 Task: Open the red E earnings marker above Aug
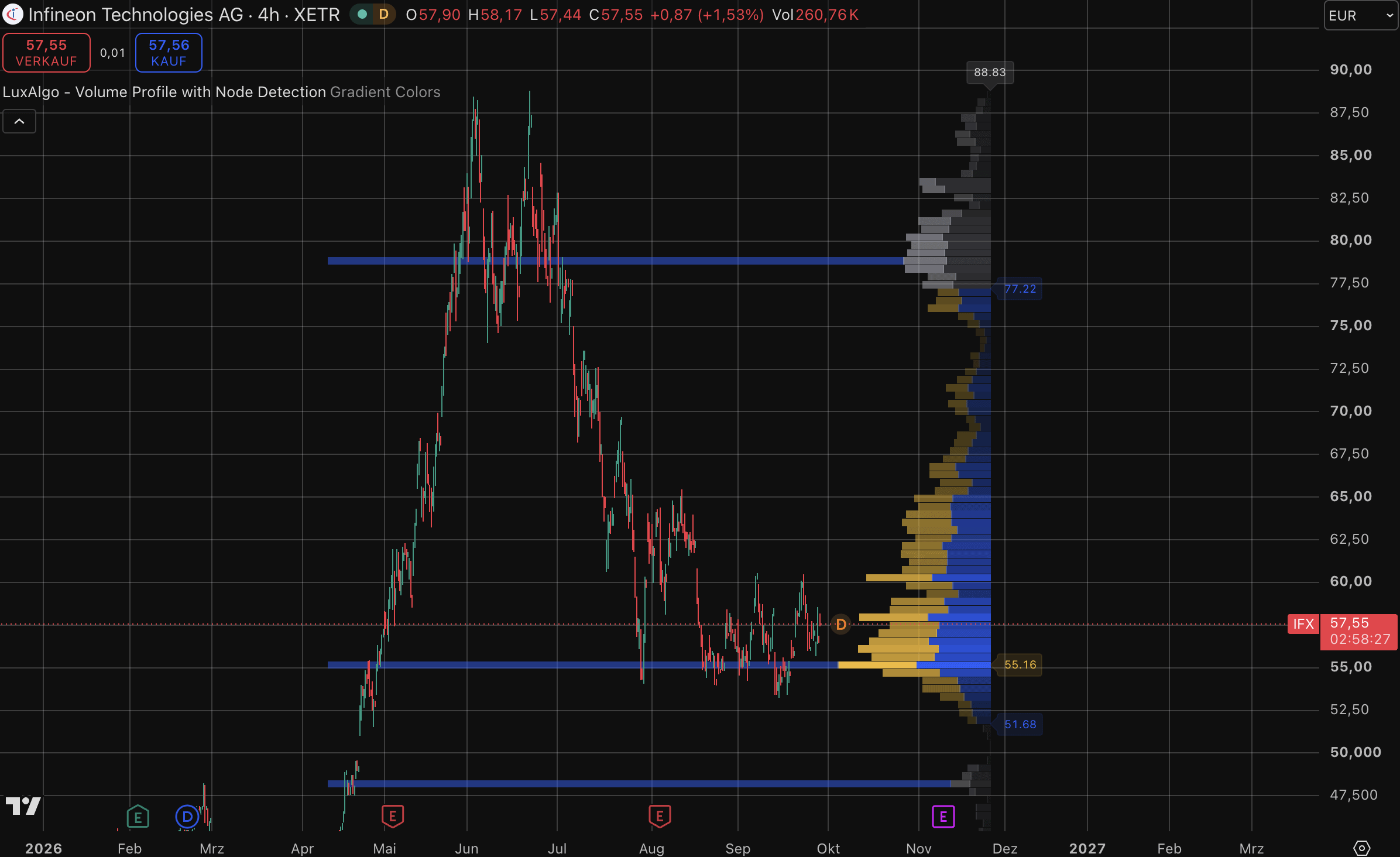point(660,816)
